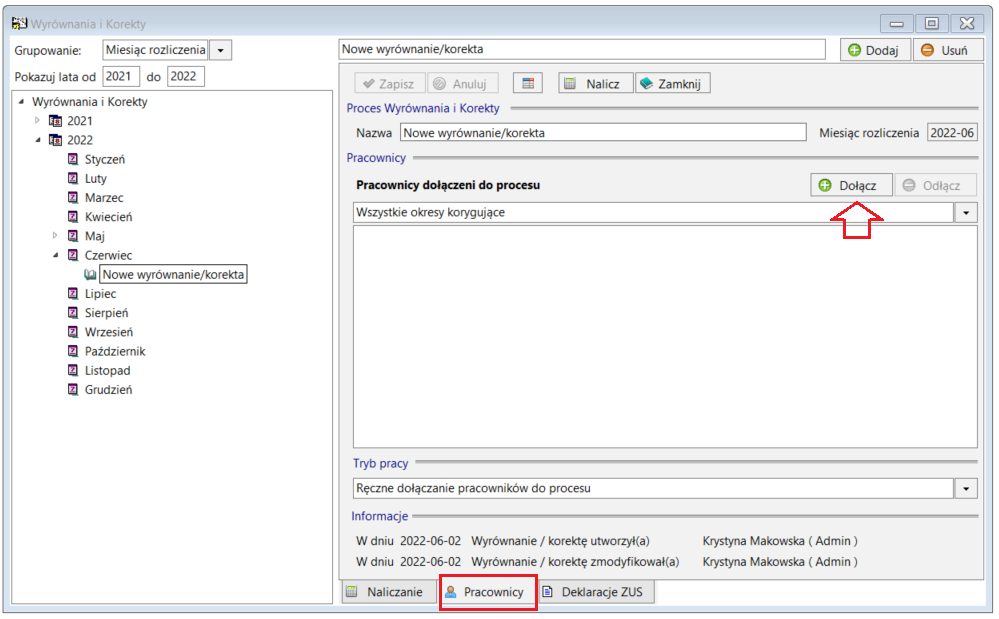Collapse the 2022 tree node

[38, 140]
